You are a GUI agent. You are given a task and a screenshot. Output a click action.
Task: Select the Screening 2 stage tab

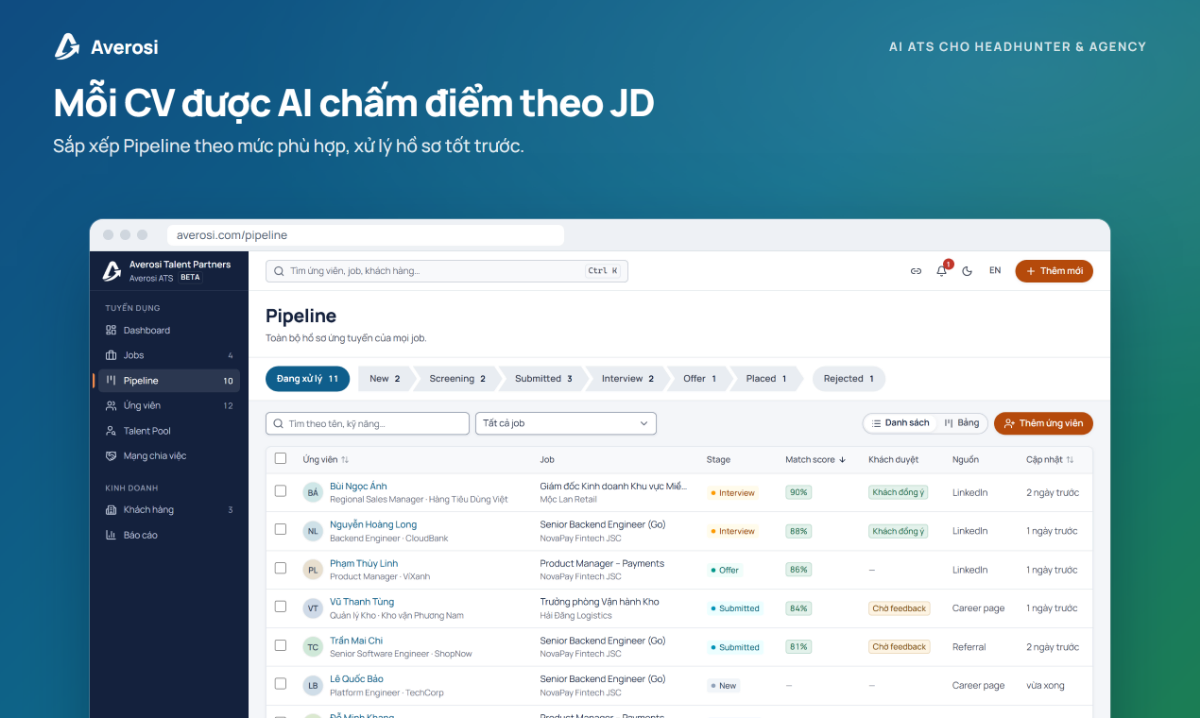click(457, 379)
